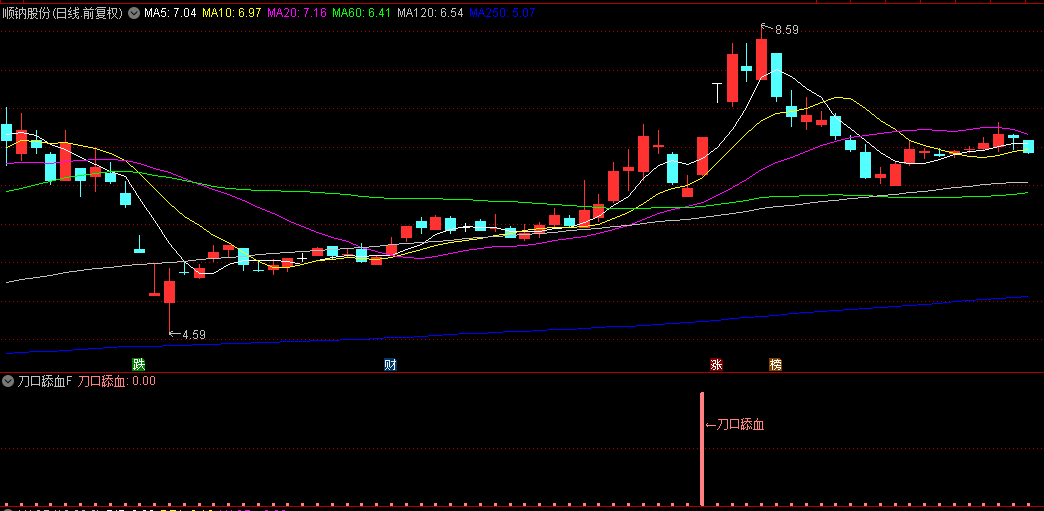Click the MA5: 7.04 moving average label
Image resolution: width=1044 pixels, height=511 pixels.
tap(170, 13)
